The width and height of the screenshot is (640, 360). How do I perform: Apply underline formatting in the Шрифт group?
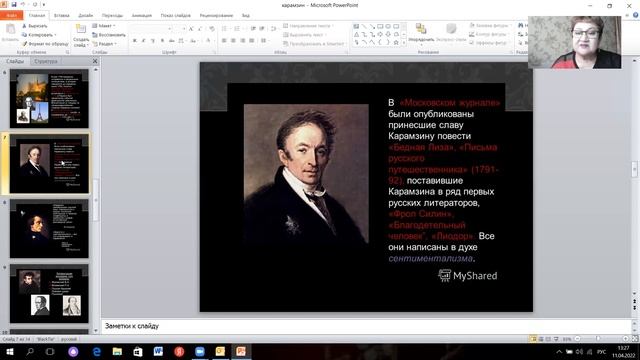[x=153, y=41]
